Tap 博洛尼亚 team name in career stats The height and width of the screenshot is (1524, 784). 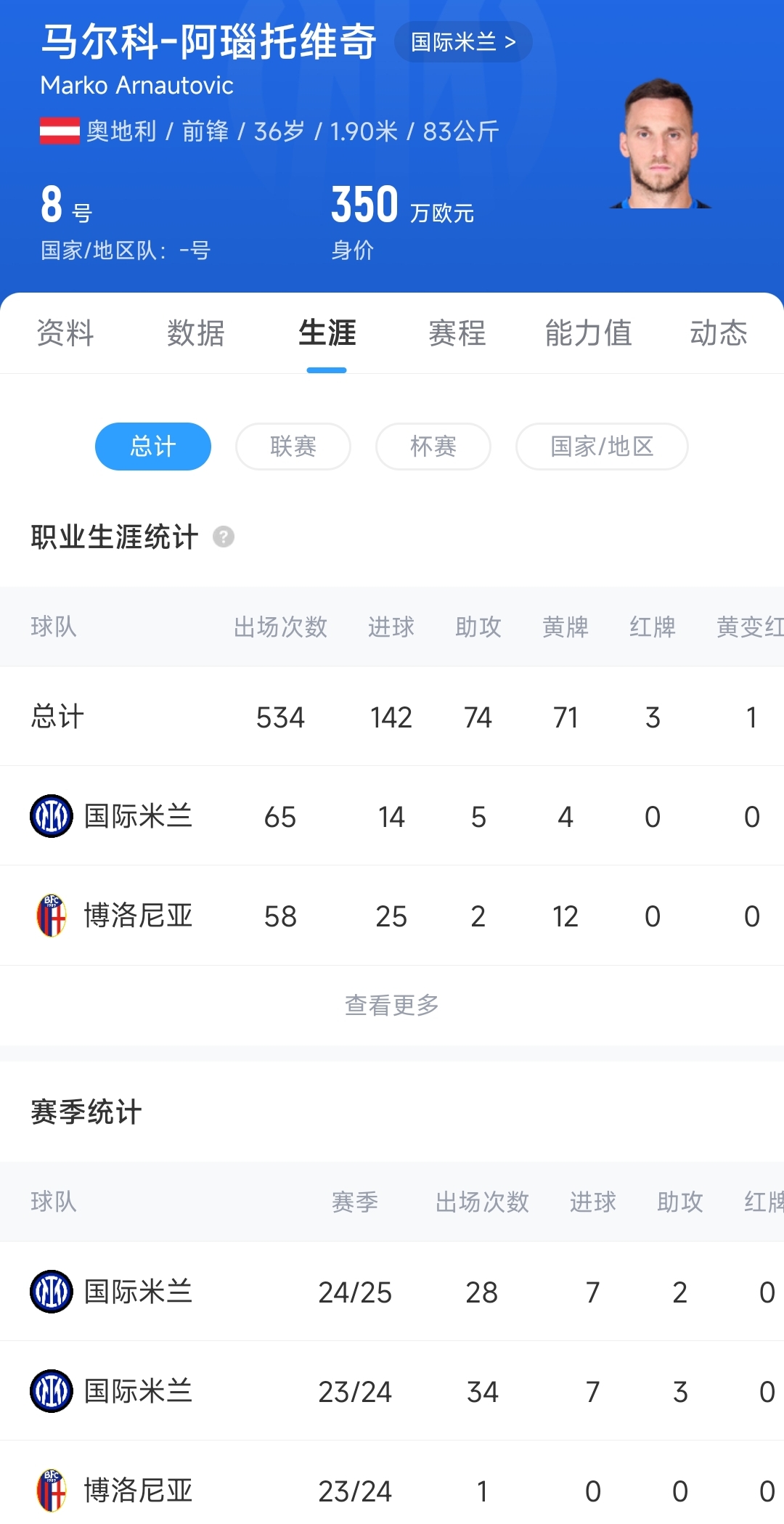pos(138,916)
